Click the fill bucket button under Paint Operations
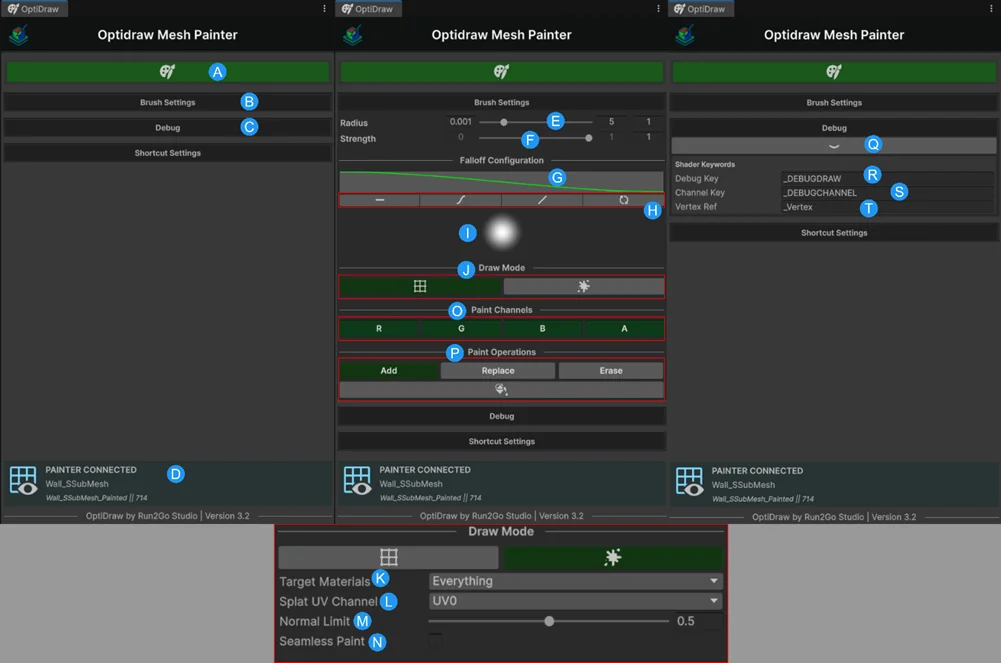 [501, 389]
